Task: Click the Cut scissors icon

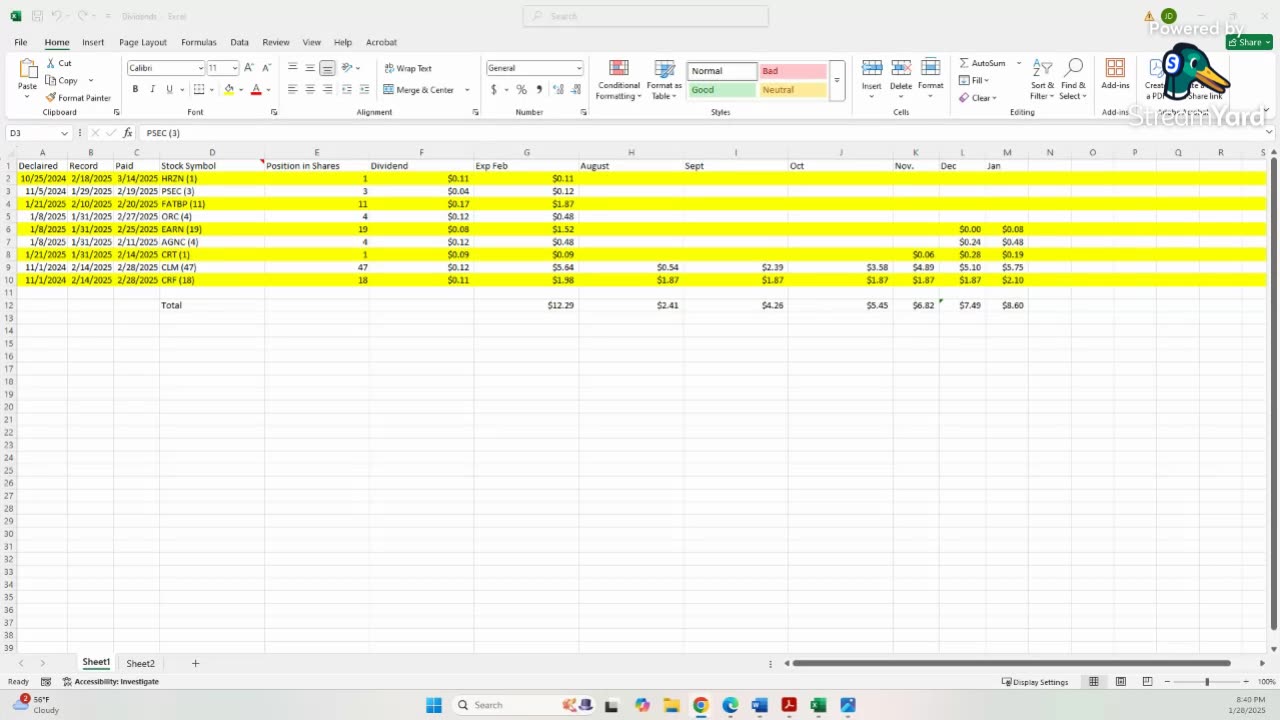Action: (51, 63)
